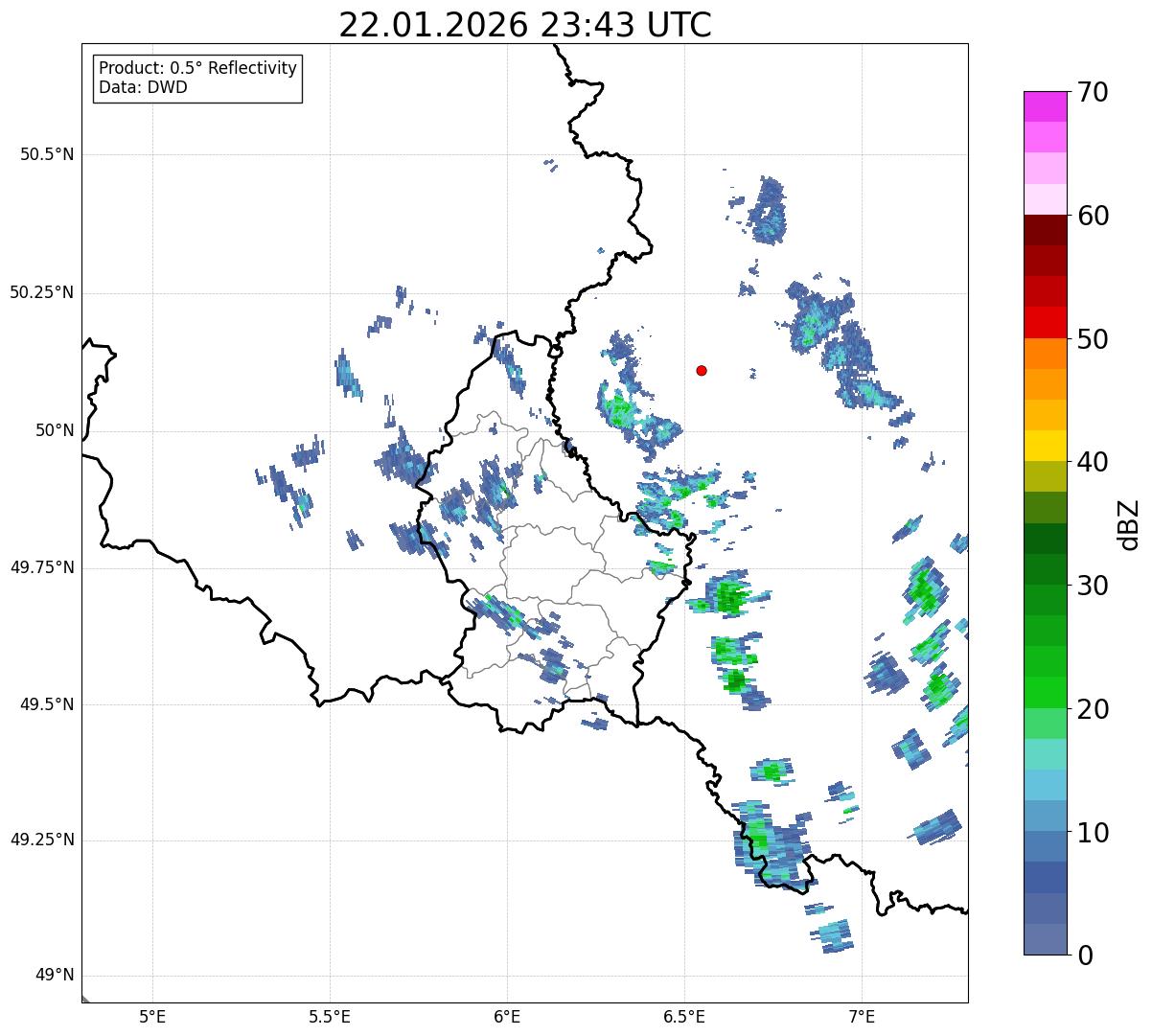This screenshot has width=1152, height=1036.
Task: Click the 7°E longitude tick label
Action: (862, 1016)
